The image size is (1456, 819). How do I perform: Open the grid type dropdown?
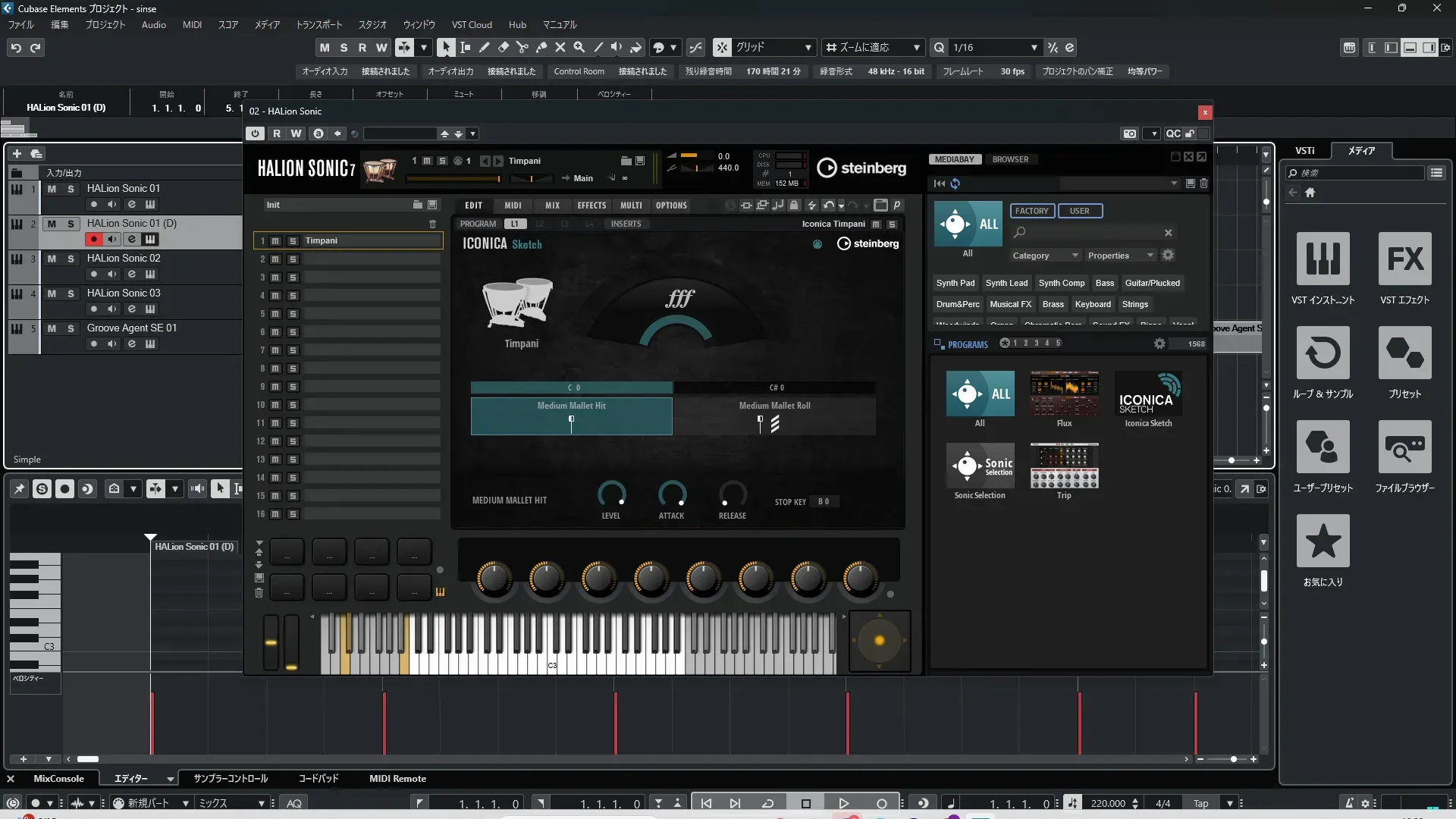(x=808, y=48)
